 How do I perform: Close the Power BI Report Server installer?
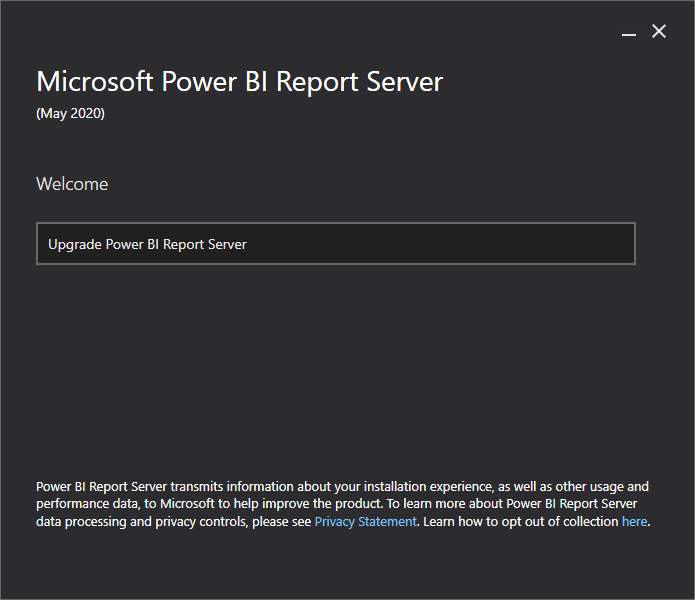(659, 31)
